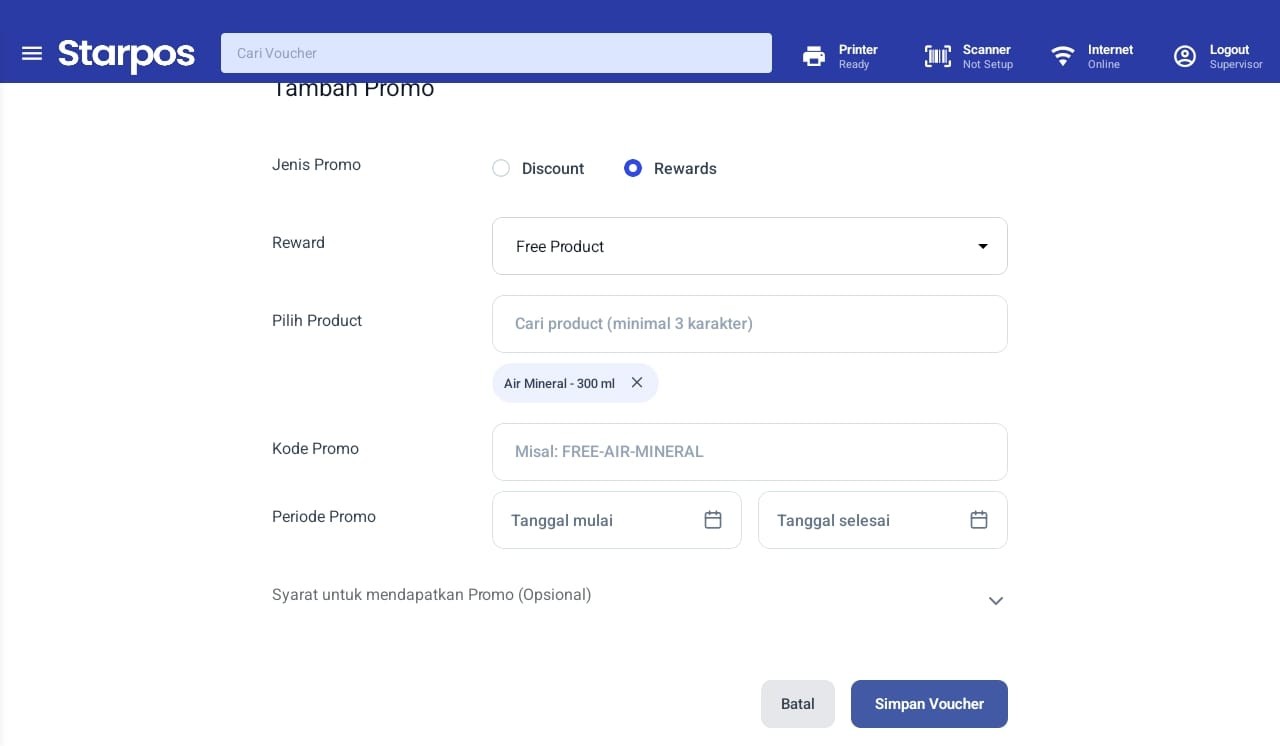Click the Simpan Voucher button
This screenshot has width=1280, height=746.
[x=929, y=704]
